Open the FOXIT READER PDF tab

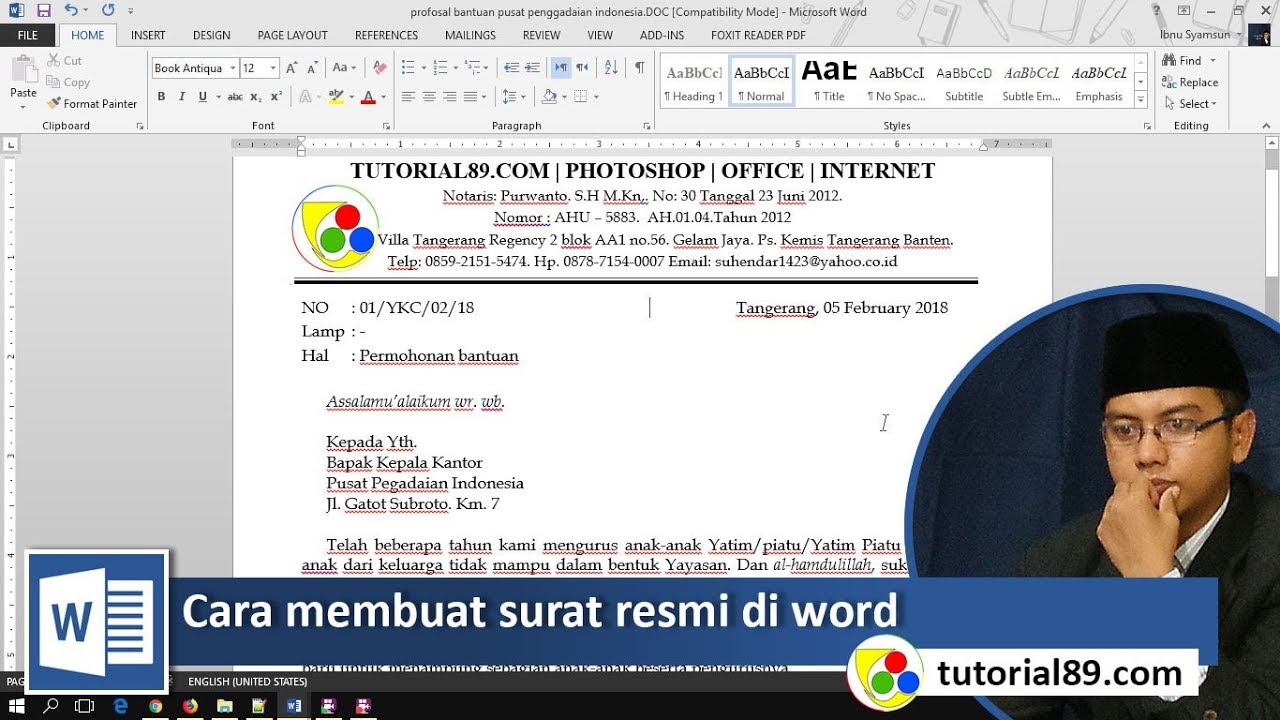point(758,35)
